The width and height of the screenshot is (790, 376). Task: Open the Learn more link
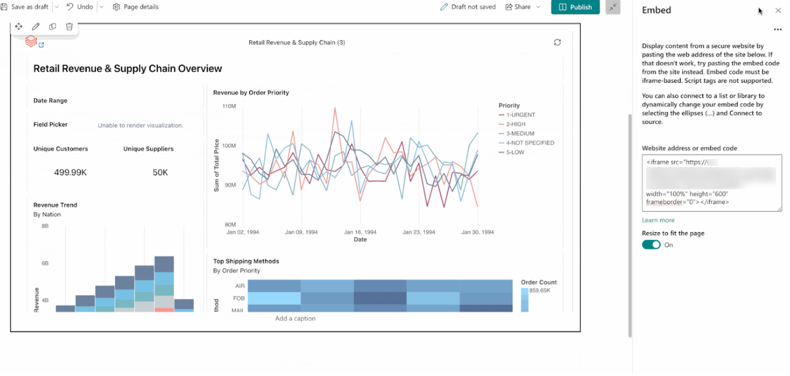658,220
